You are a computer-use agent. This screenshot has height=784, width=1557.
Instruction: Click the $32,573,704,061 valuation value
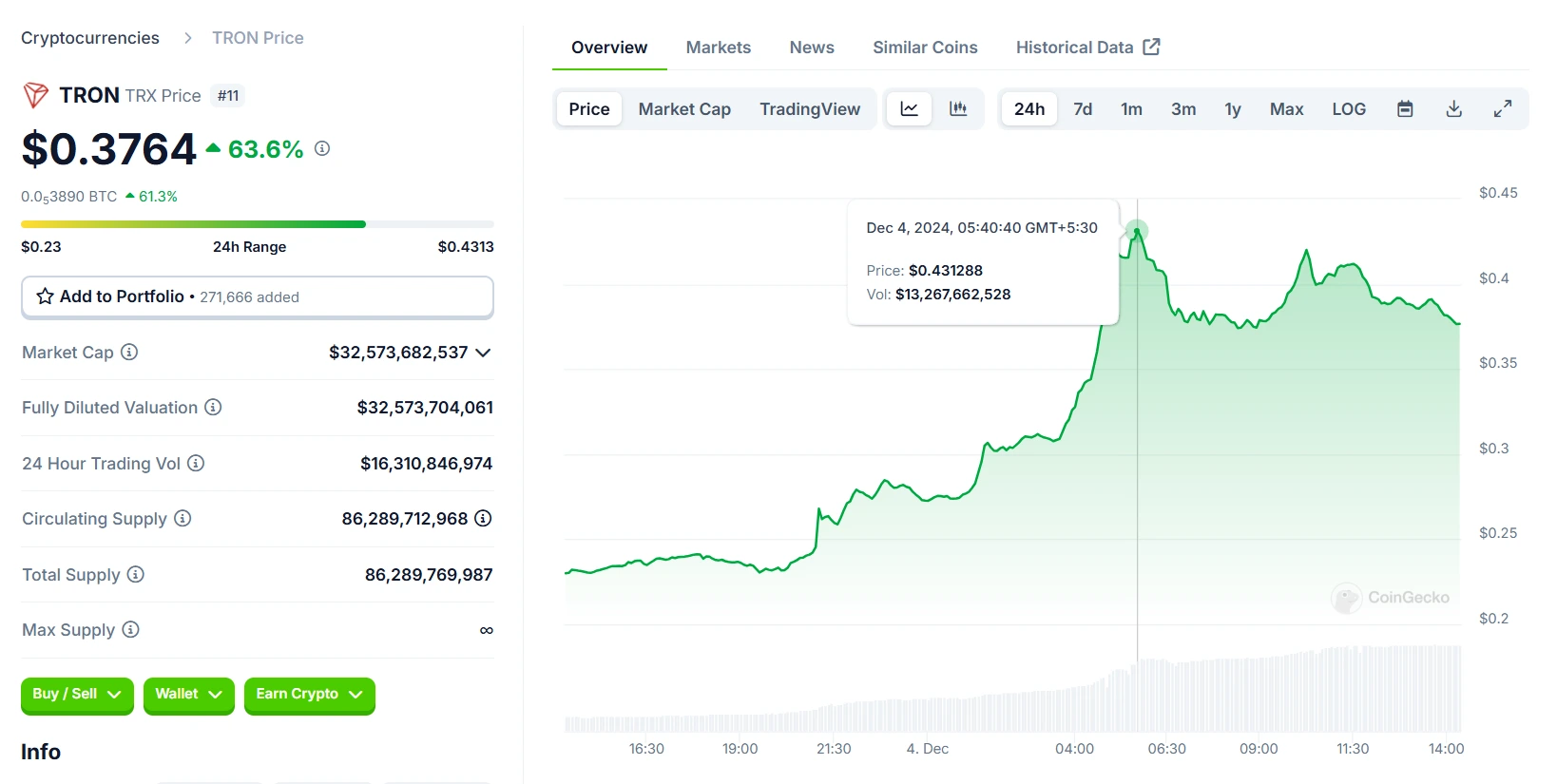(x=425, y=408)
